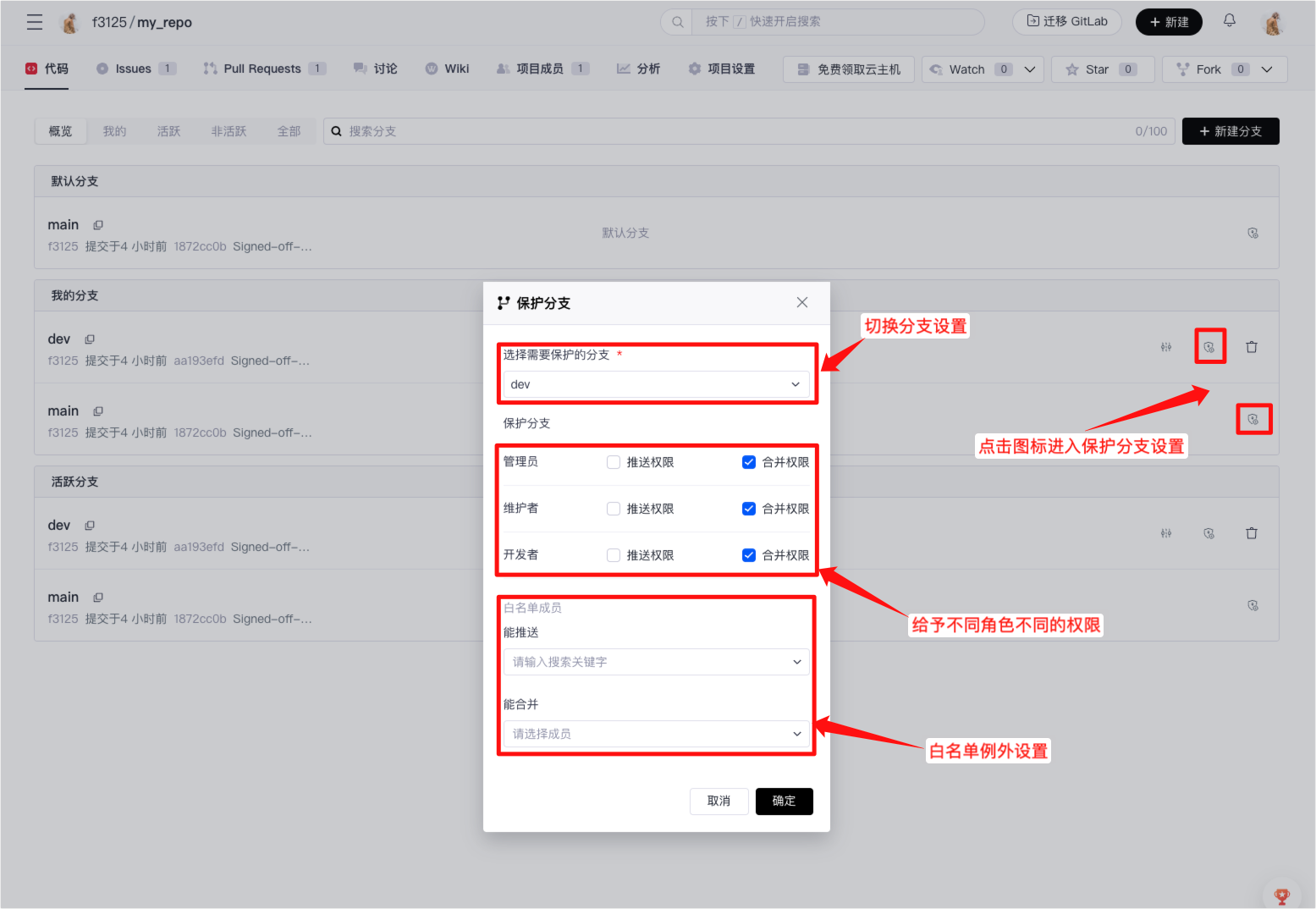Image resolution: width=1316 pixels, height=909 pixels.
Task: Select the 活跃 branch filter tab
Action: 168,131
